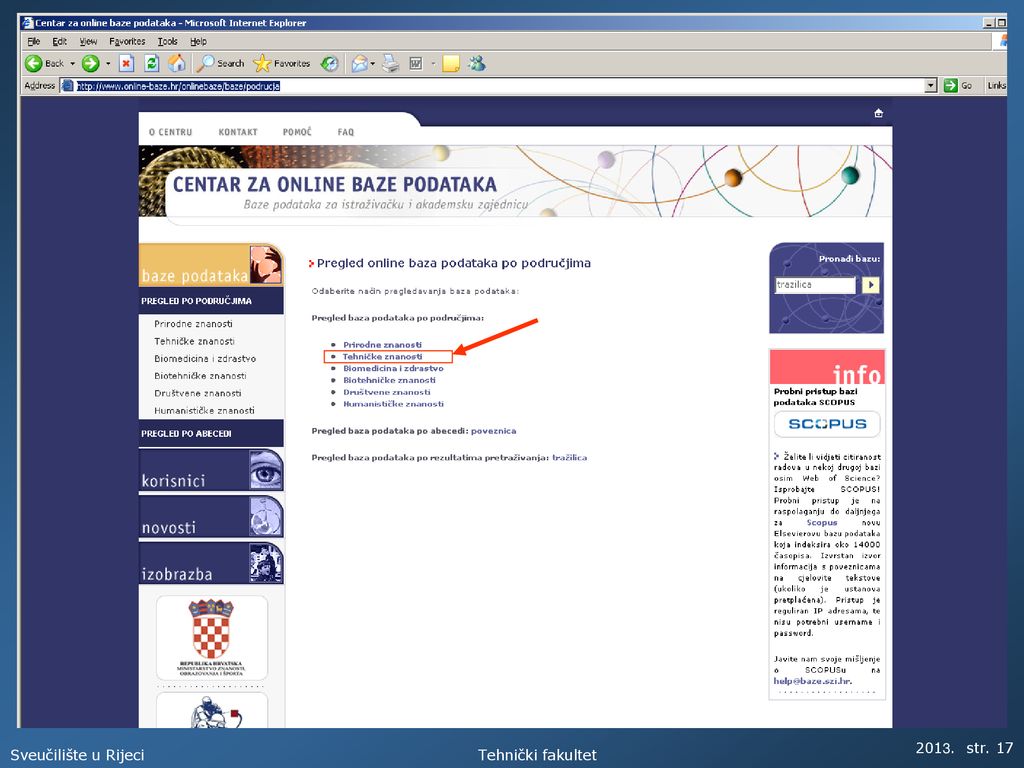This screenshot has width=1024, height=768.
Task: Click the Tehničke znanosti link in main list
Action: point(383,357)
